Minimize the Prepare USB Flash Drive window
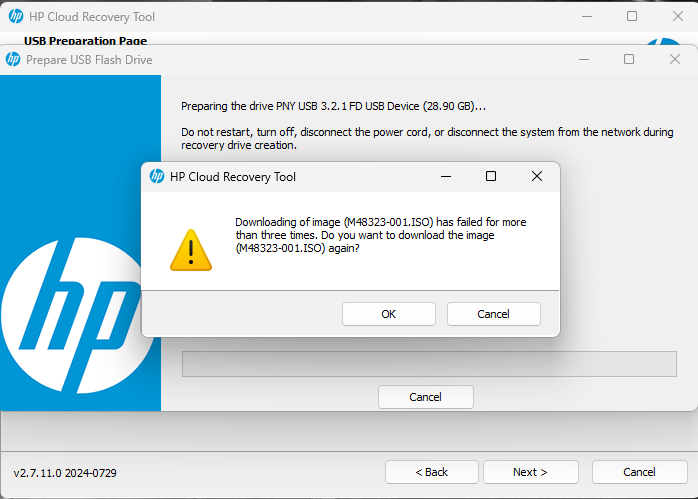 583,59
